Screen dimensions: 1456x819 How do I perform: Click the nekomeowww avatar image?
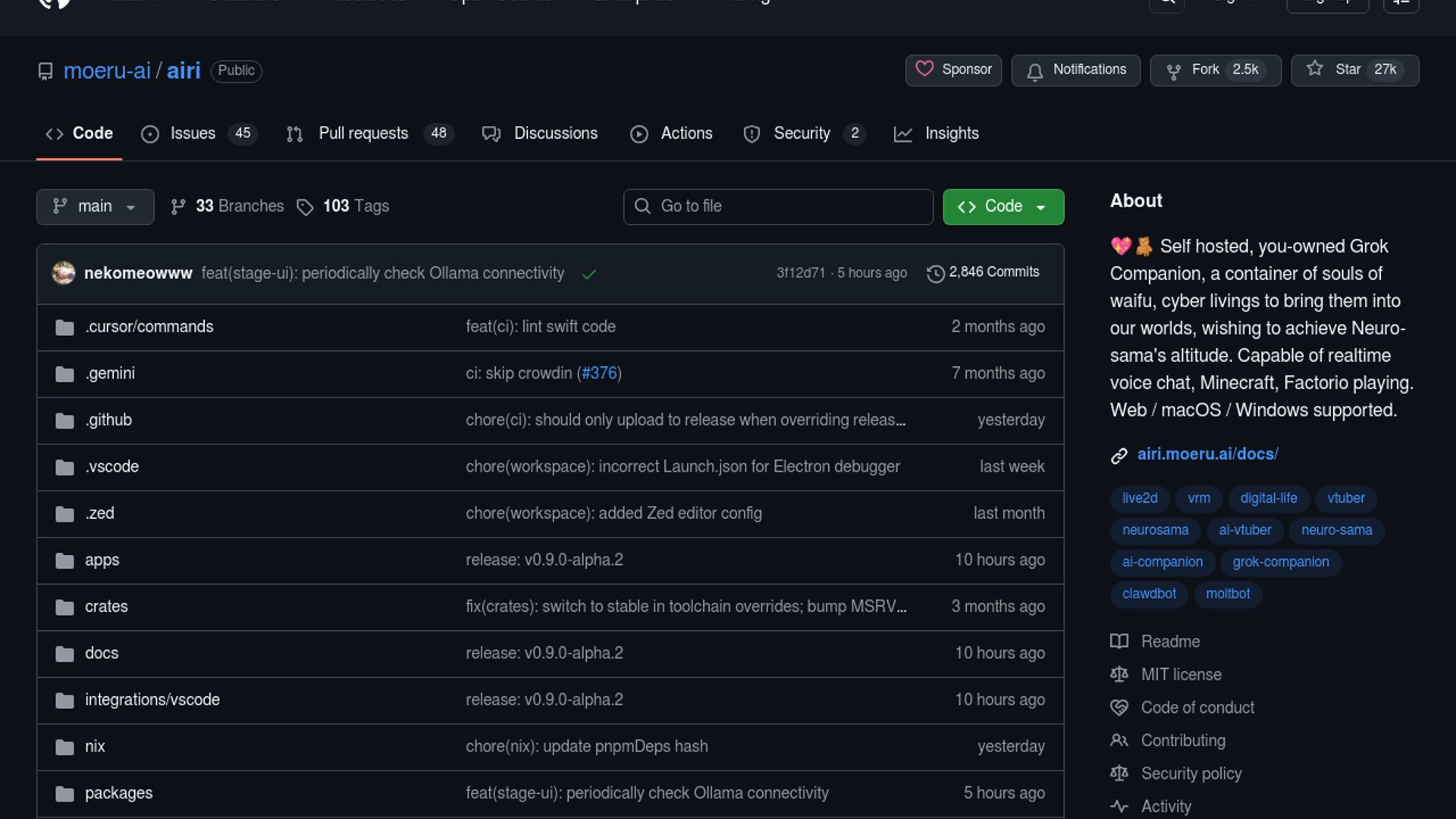(x=64, y=273)
